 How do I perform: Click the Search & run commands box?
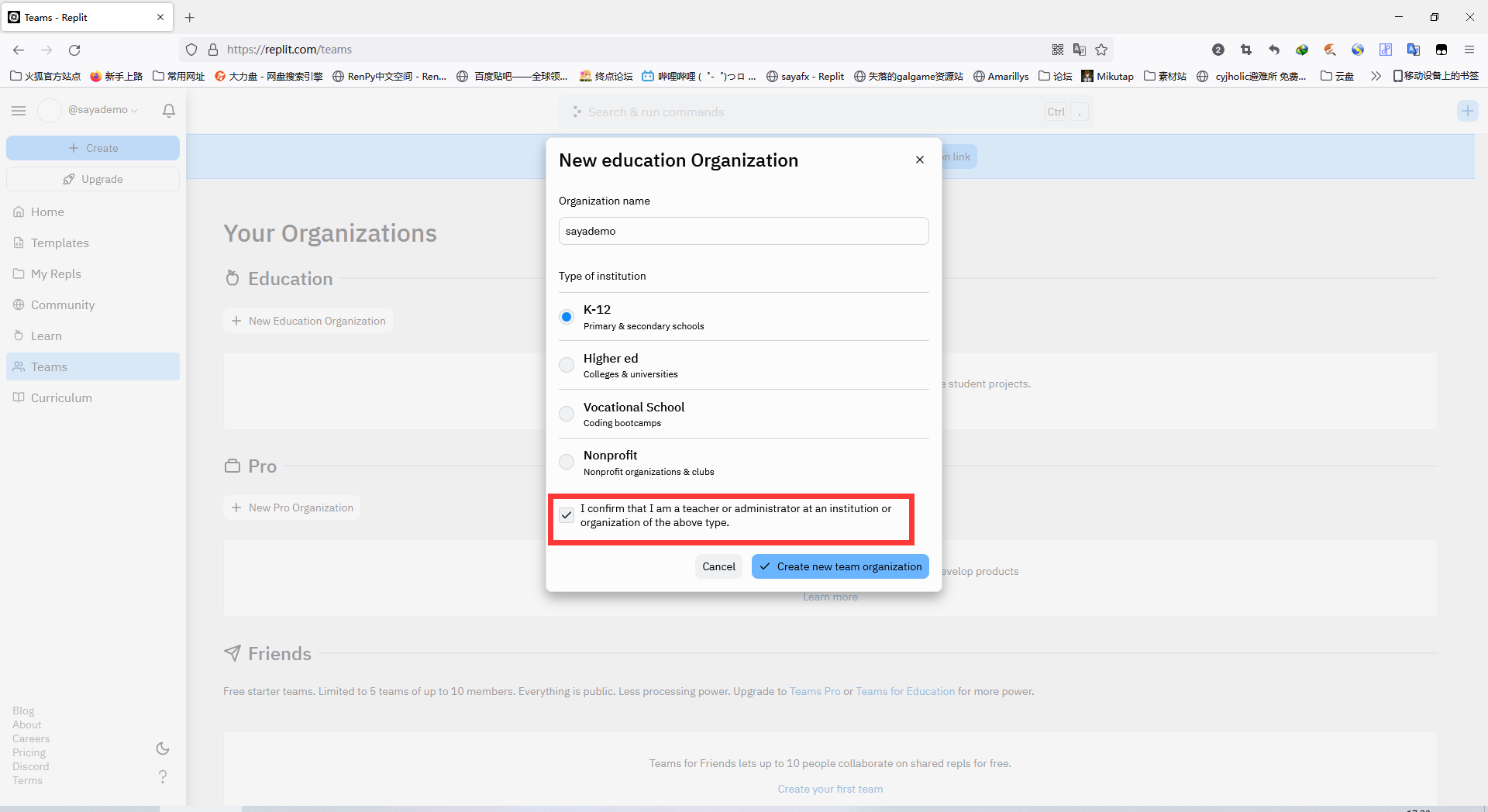(825, 112)
